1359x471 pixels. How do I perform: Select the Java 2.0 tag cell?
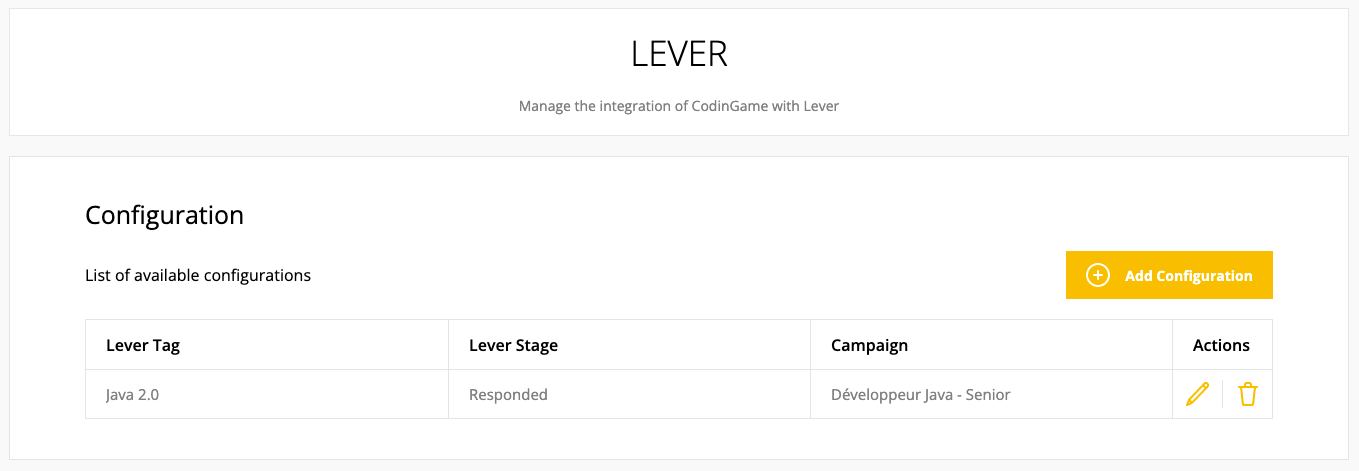133,394
